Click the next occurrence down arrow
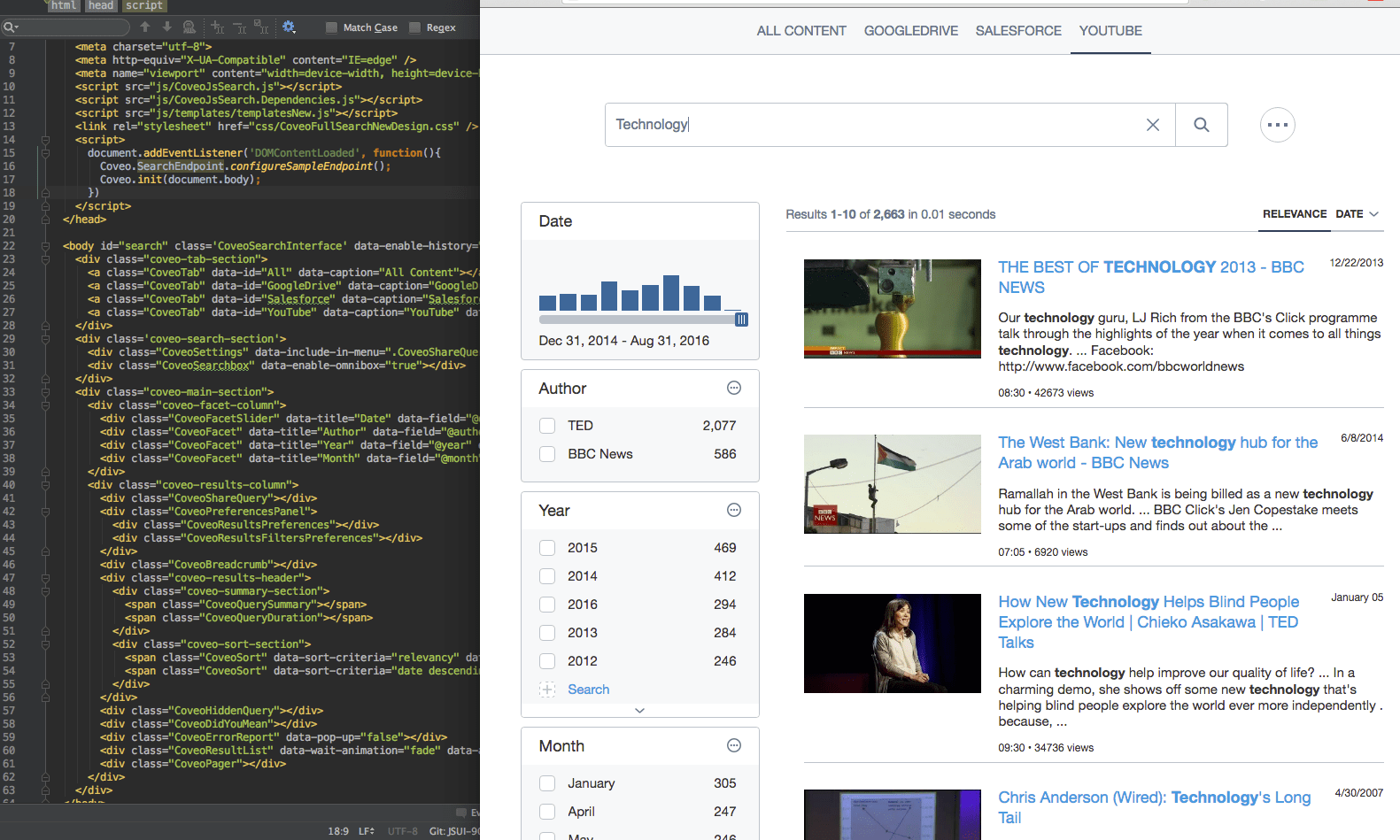 click(x=167, y=27)
